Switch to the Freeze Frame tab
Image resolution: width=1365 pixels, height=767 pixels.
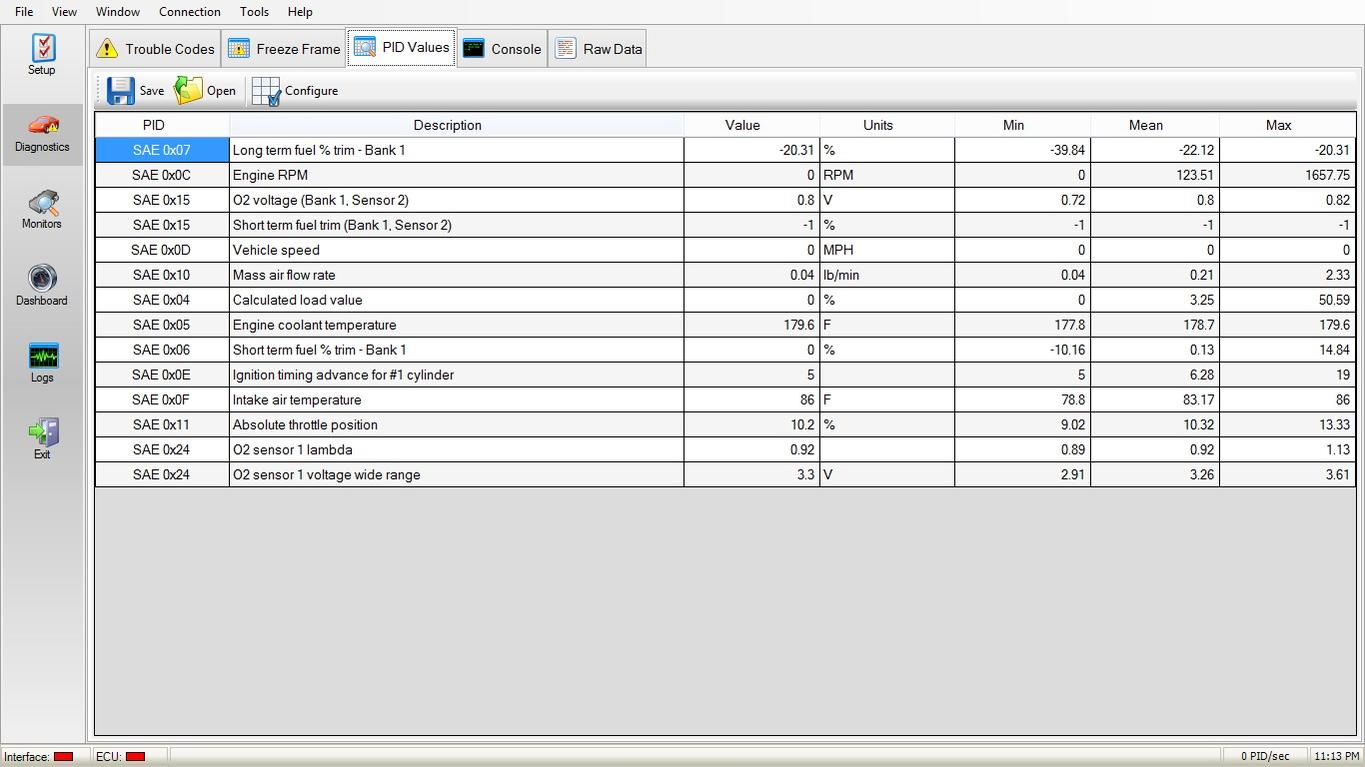tap(284, 49)
